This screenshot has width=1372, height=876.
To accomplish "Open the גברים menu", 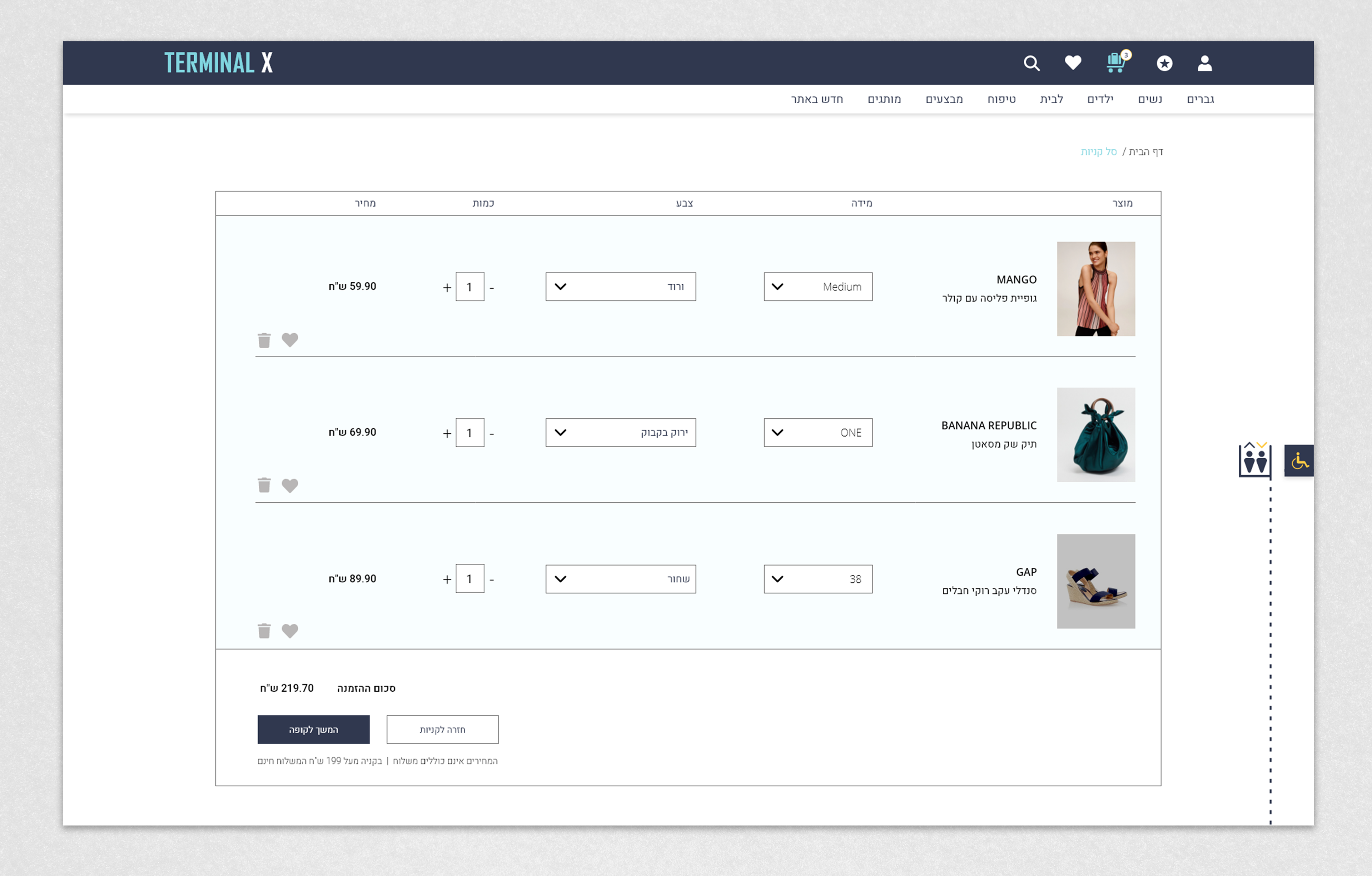I will point(1200,99).
